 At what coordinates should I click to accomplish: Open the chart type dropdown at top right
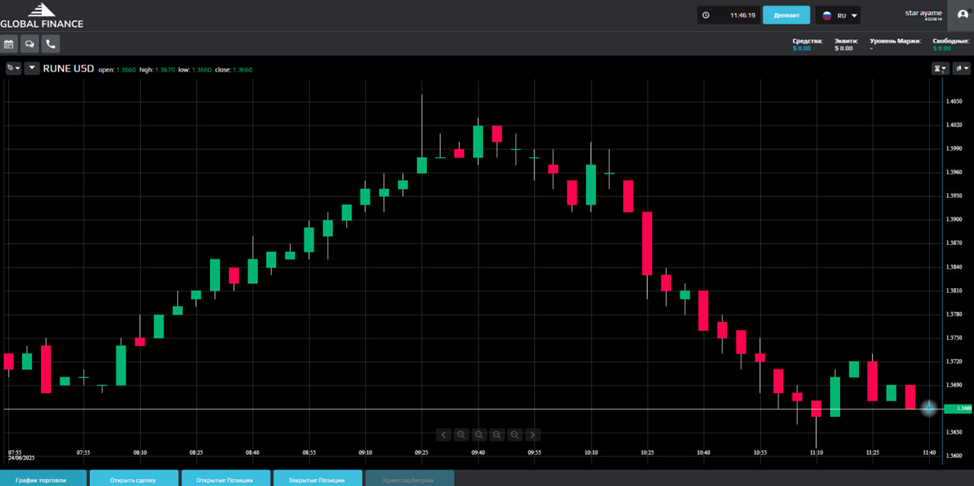(x=961, y=69)
